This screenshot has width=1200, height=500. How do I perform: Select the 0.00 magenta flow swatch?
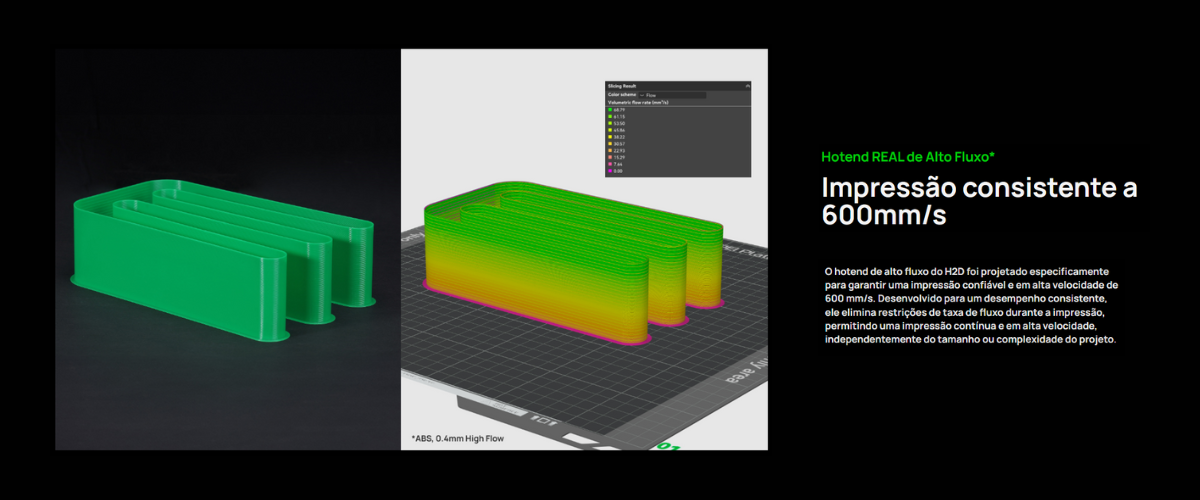[x=611, y=171]
